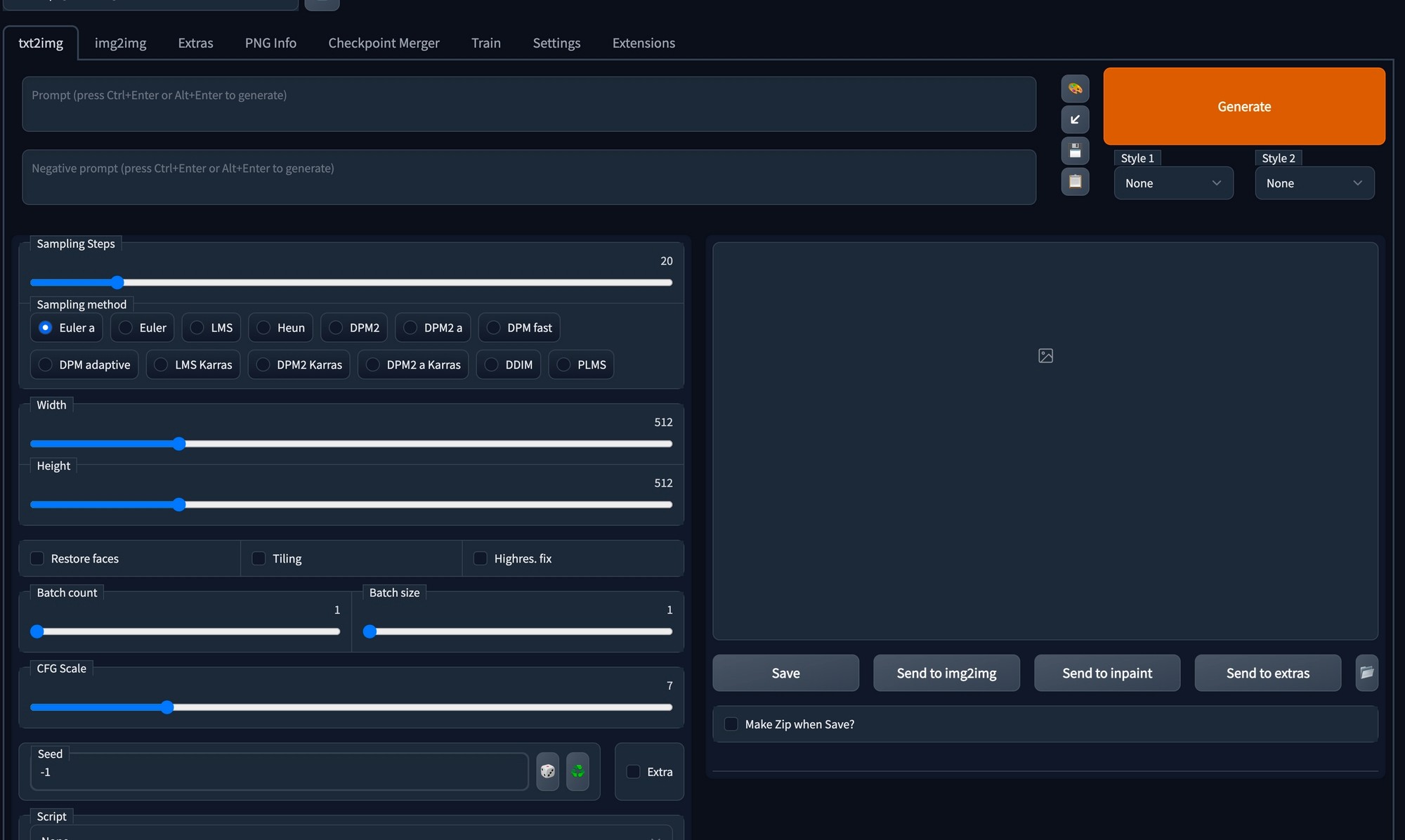Viewport: 1405px width, 840px height.
Task: Check the Extra seed options box
Action: coord(633,771)
